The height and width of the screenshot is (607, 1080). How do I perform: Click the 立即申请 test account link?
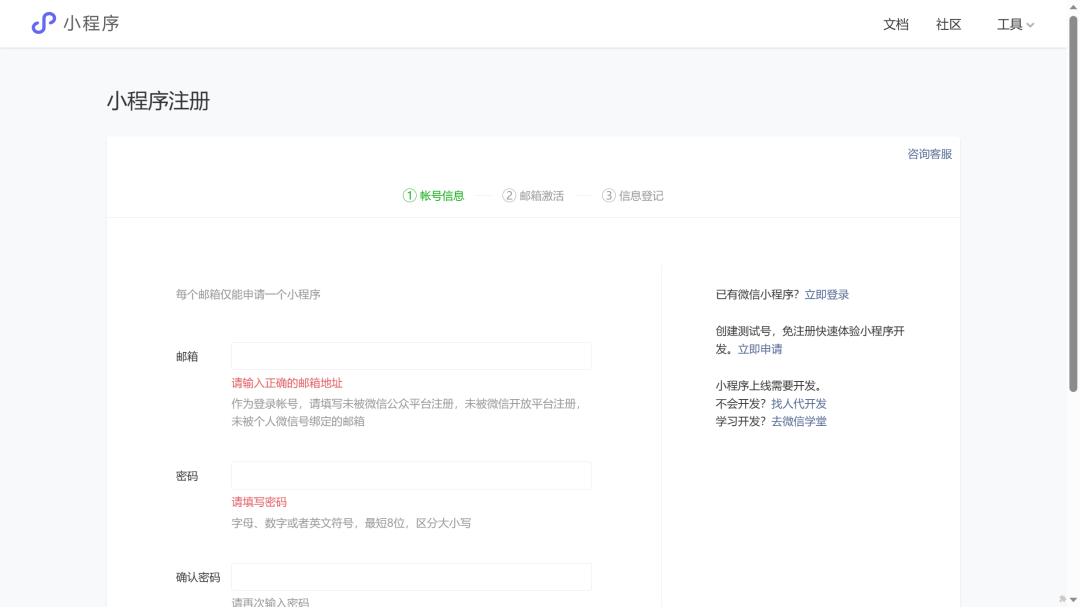pyautogui.click(x=760, y=349)
